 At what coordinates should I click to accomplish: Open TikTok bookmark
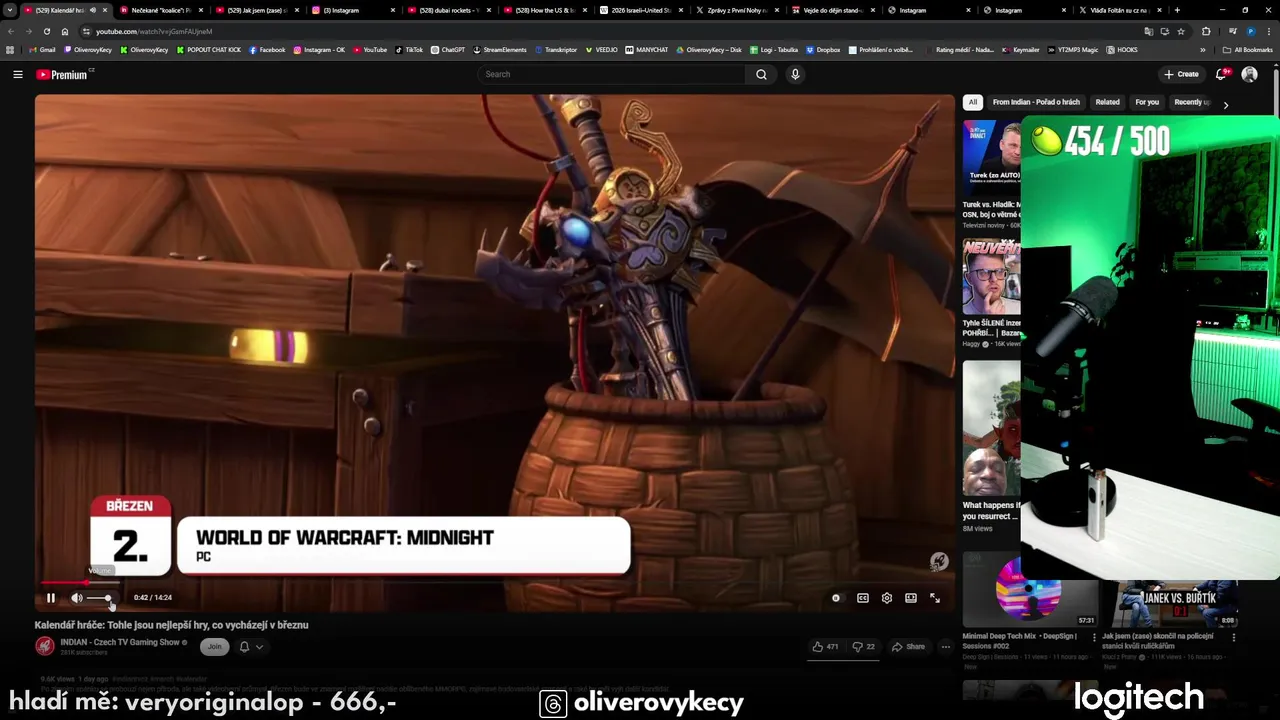[x=409, y=50]
